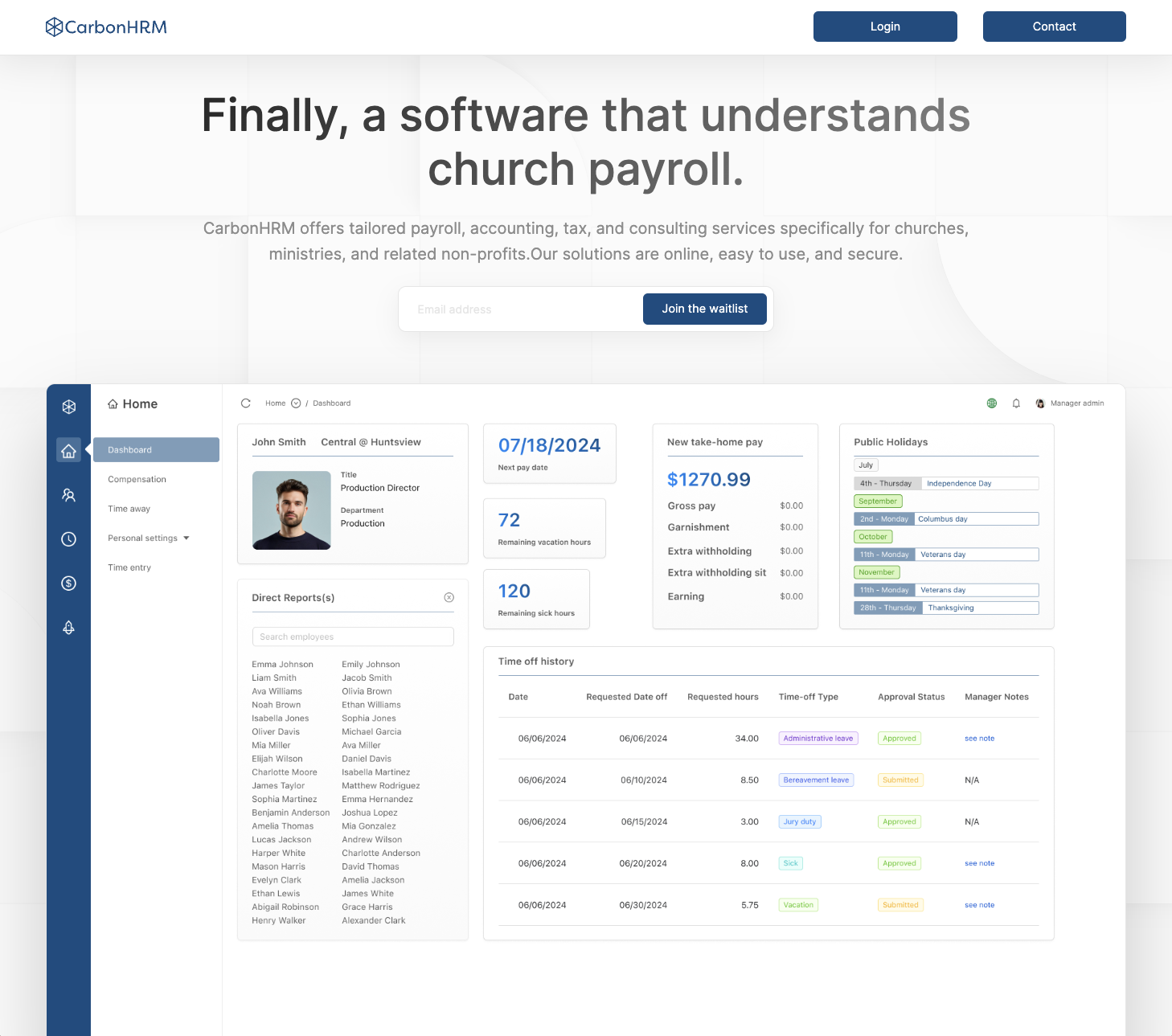Screen dimensions: 1172x1036
Task: Click 72 remaining vacation hours
Action: click(509, 520)
